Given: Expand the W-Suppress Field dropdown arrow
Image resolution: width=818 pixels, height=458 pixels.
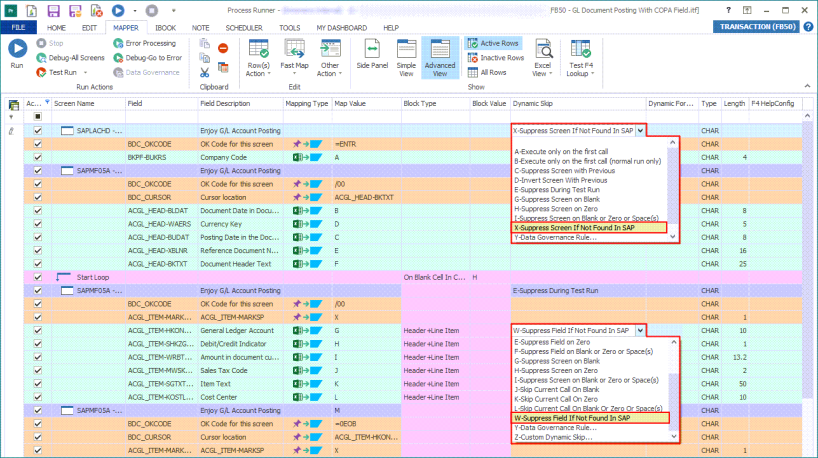Looking at the screenshot, I should click(640, 331).
